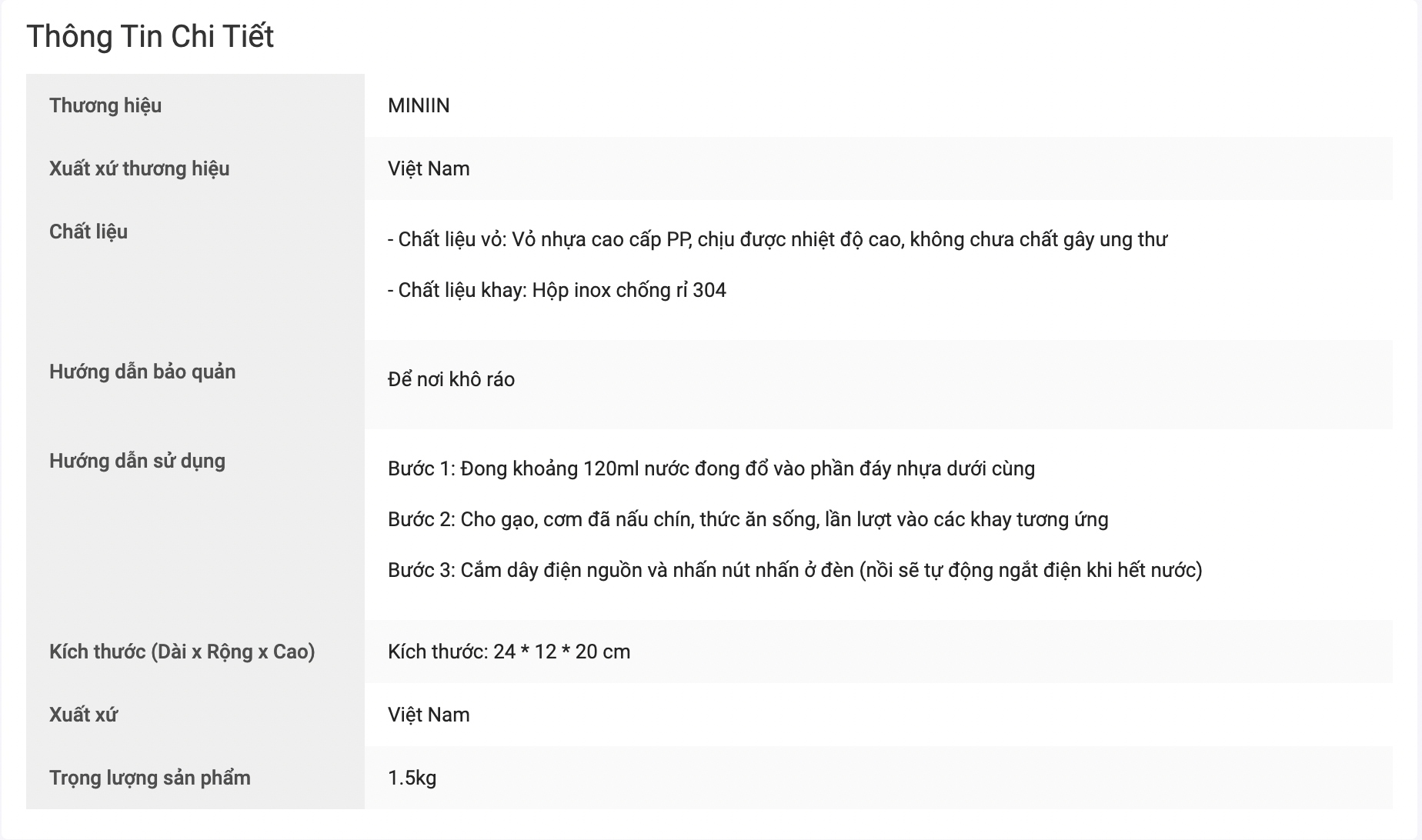
Task: Click the "Hướng dẫn sử dụng" label
Action: click(x=137, y=461)
